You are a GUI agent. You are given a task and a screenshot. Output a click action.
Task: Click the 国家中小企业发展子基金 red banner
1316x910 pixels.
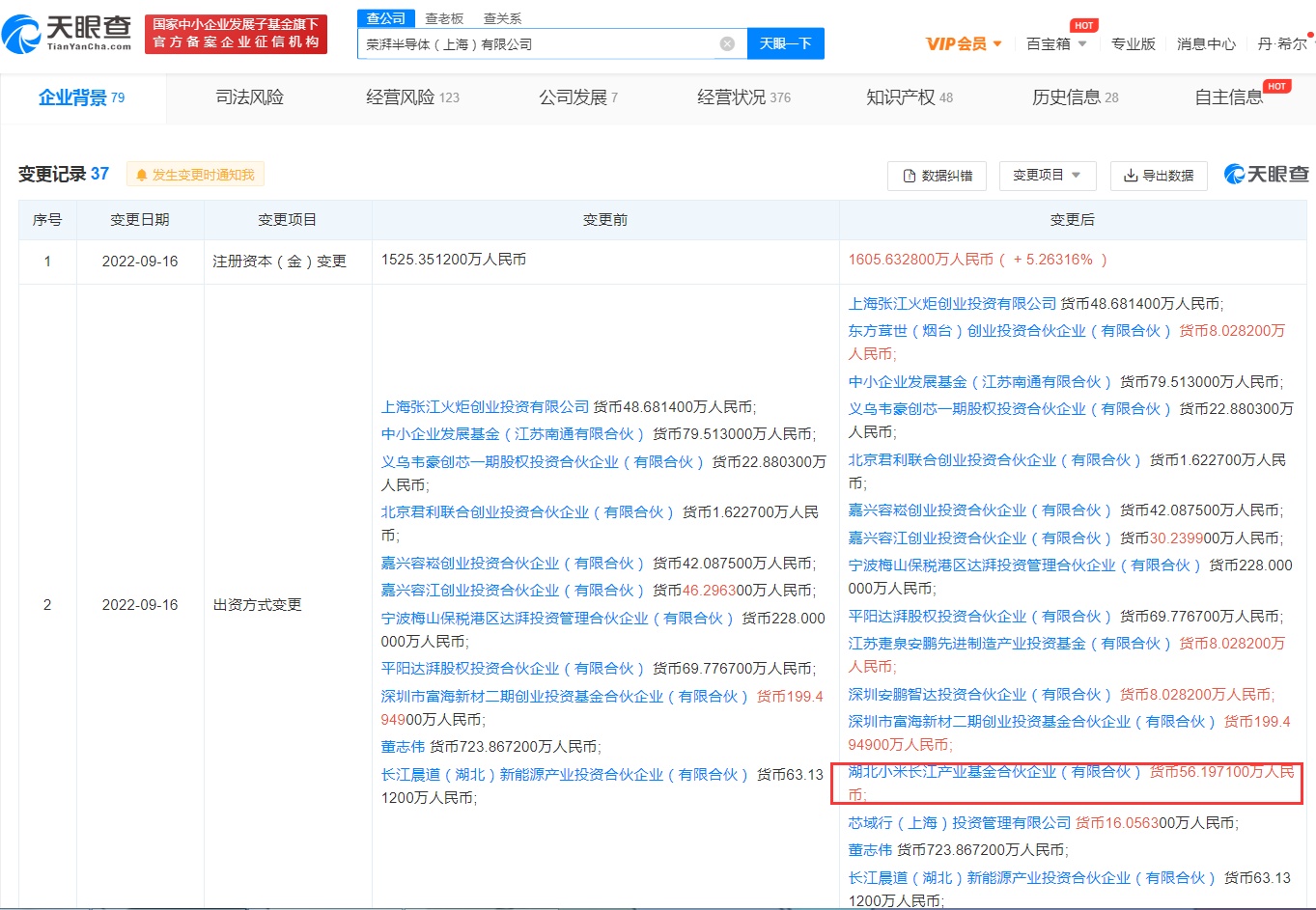(x=237, y=34)
